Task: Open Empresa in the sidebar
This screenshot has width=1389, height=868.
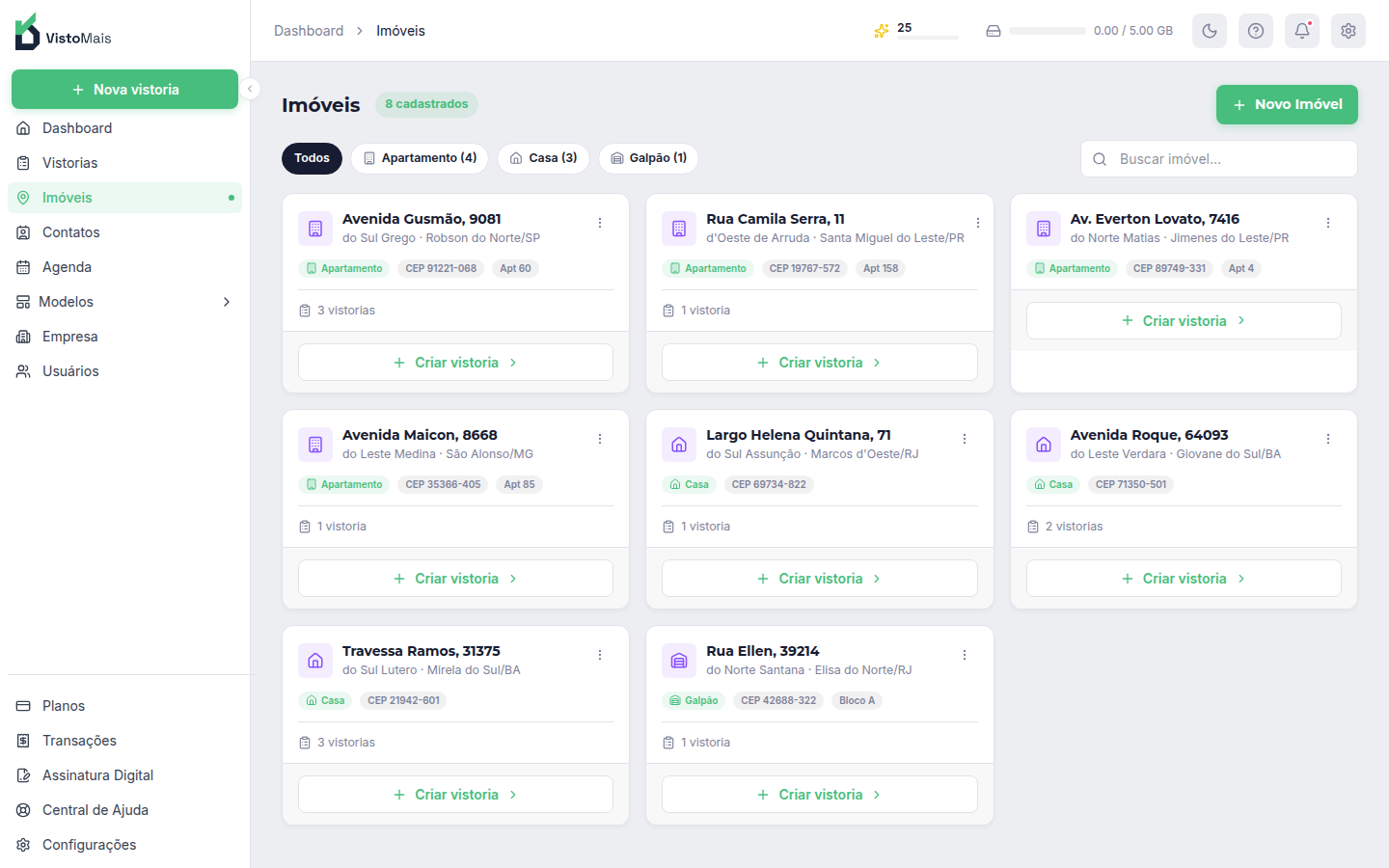Action: pos(124,337)
